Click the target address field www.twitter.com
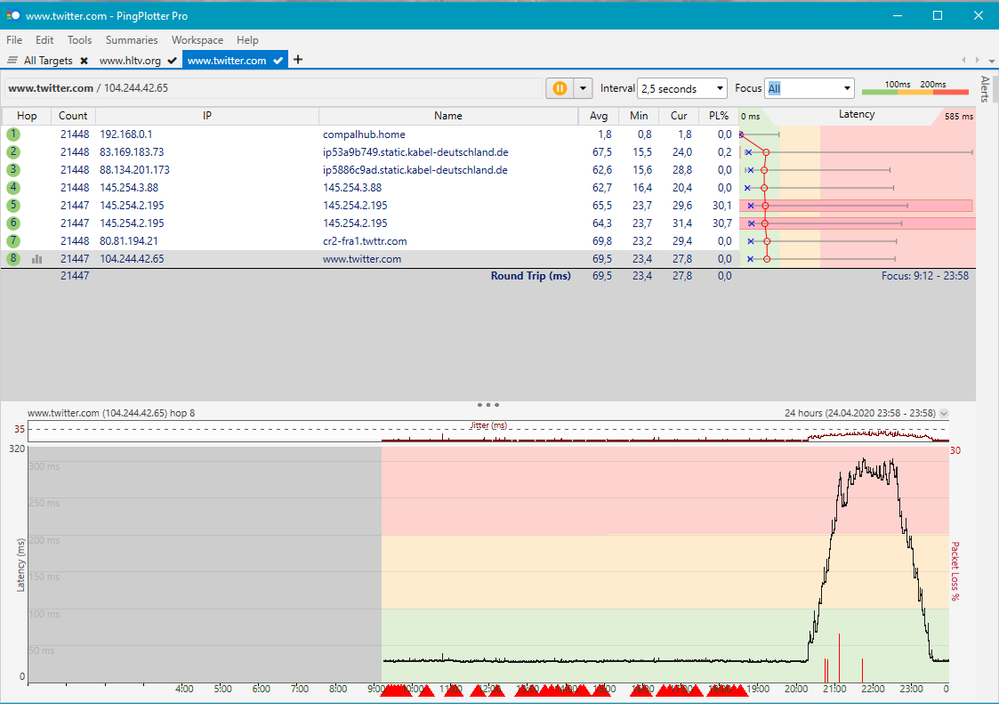Viewport: 999px width, 704px height. pyautogui.click(x=50, y=88)
